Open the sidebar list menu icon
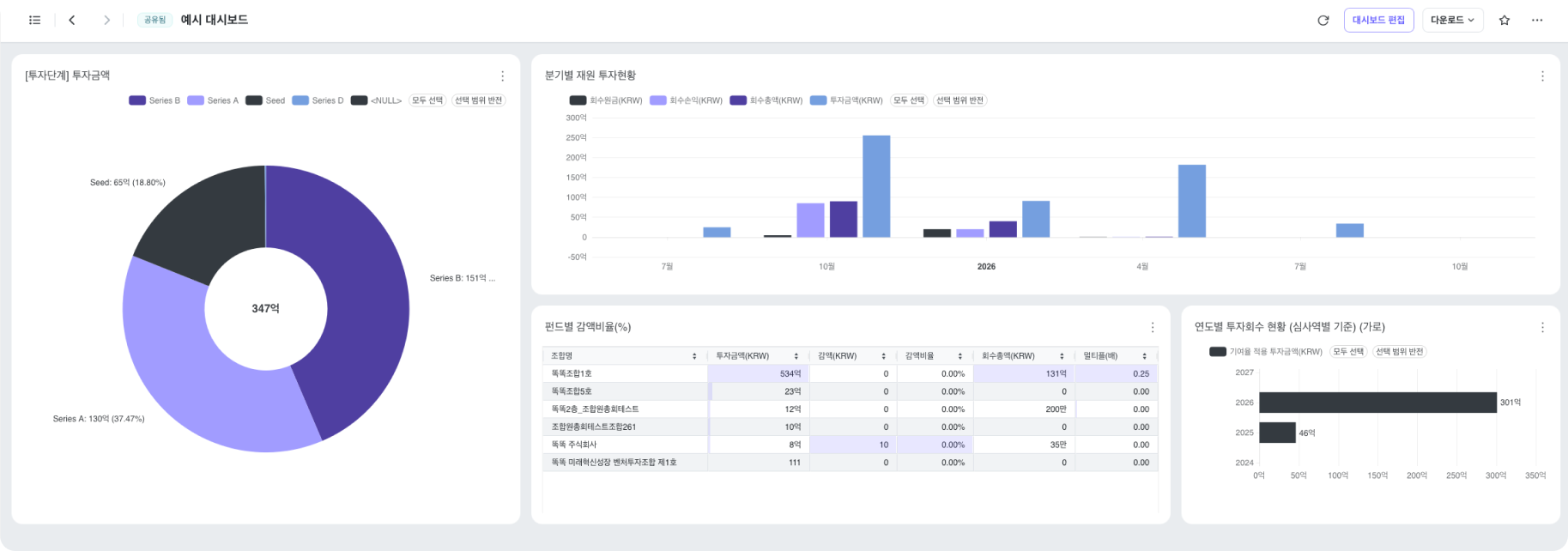This screenshot has height=551, width=1568. pyautogui.click(x=34, y=20)
